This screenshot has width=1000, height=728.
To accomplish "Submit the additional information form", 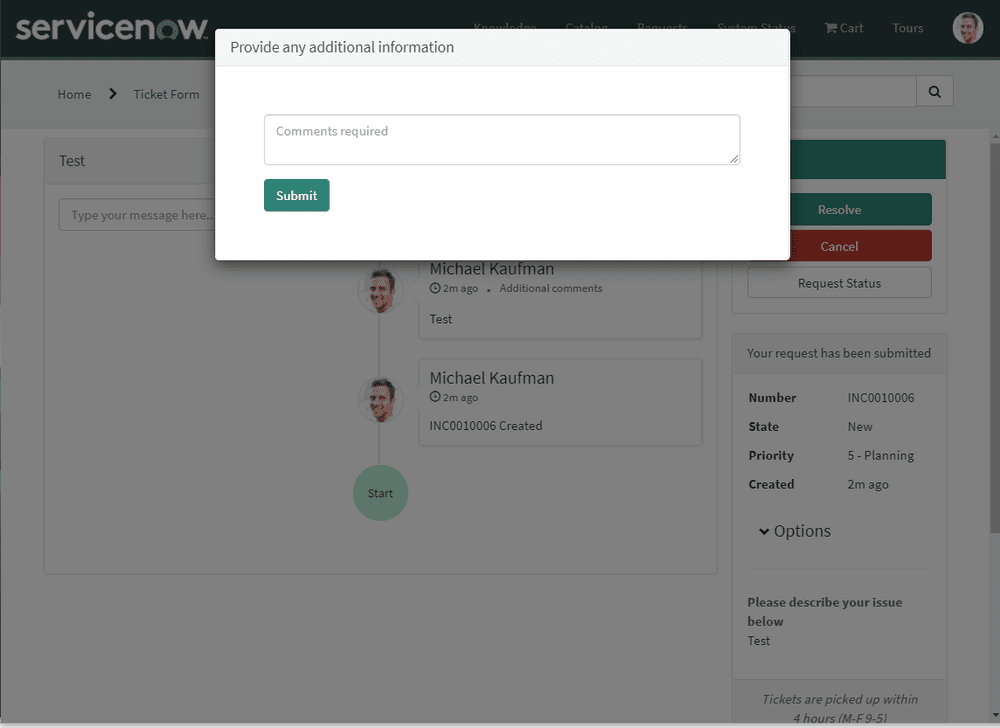I will click(296, 195).
